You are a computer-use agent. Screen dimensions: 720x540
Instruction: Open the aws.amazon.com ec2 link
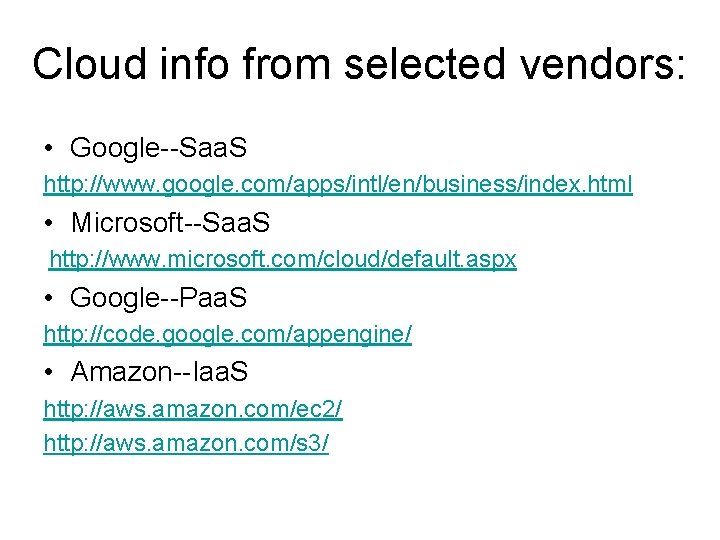(192, 409)
